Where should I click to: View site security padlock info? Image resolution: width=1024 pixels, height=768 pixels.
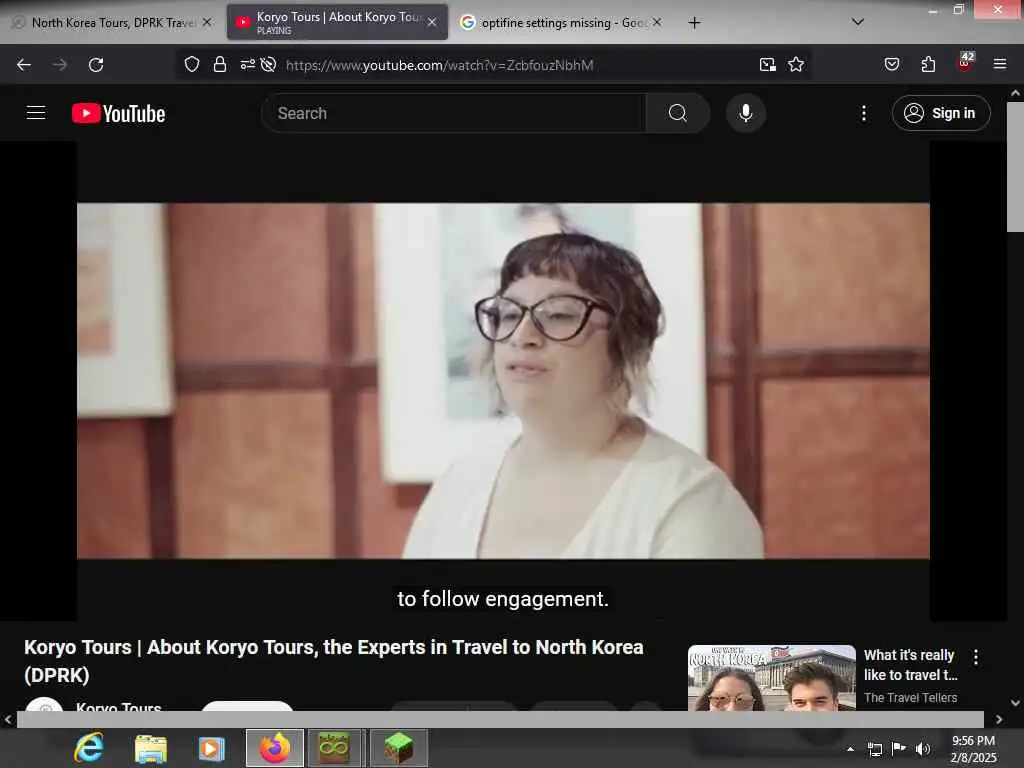pos(220,64)
